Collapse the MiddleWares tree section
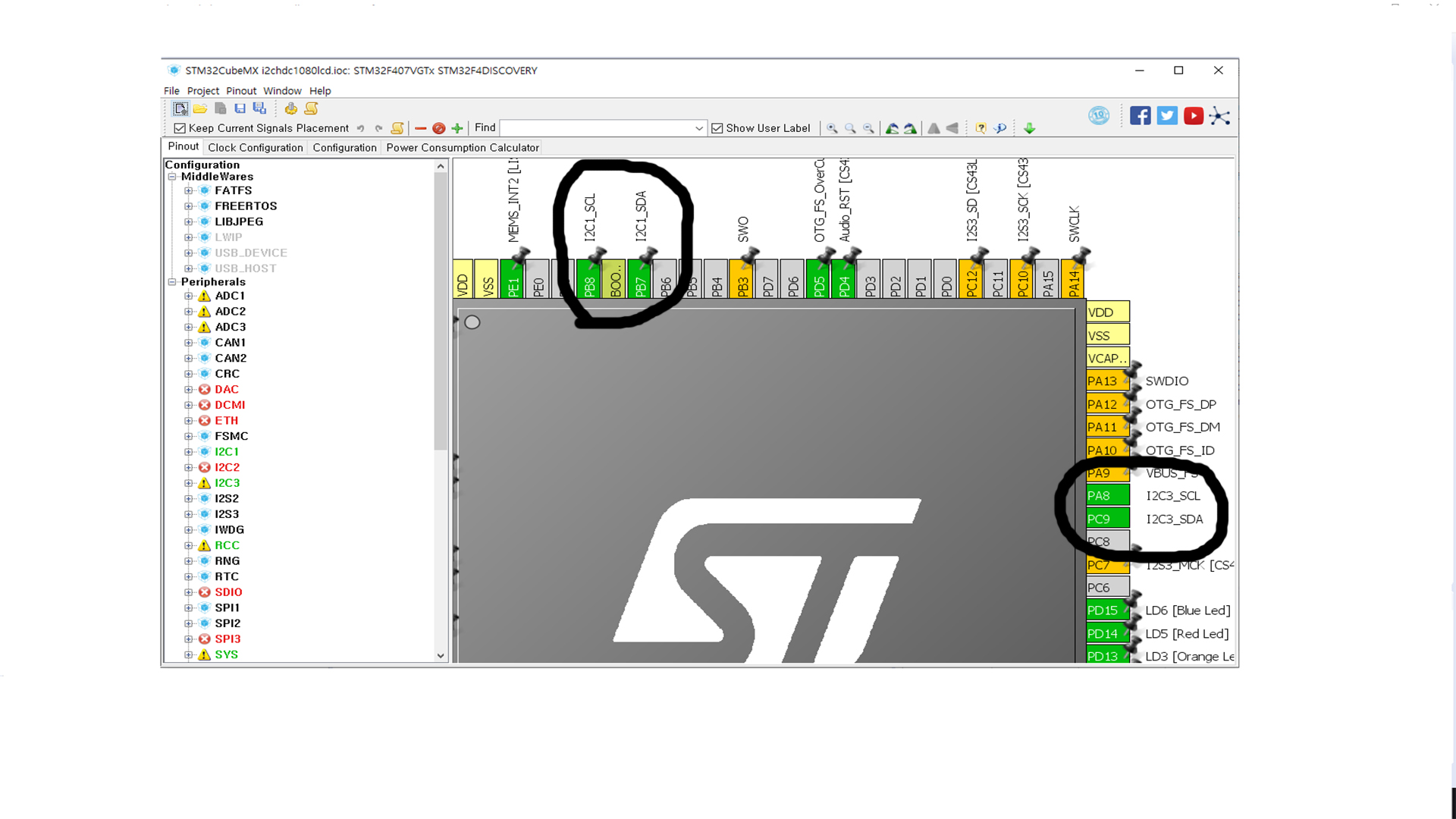 pos(172,177)
